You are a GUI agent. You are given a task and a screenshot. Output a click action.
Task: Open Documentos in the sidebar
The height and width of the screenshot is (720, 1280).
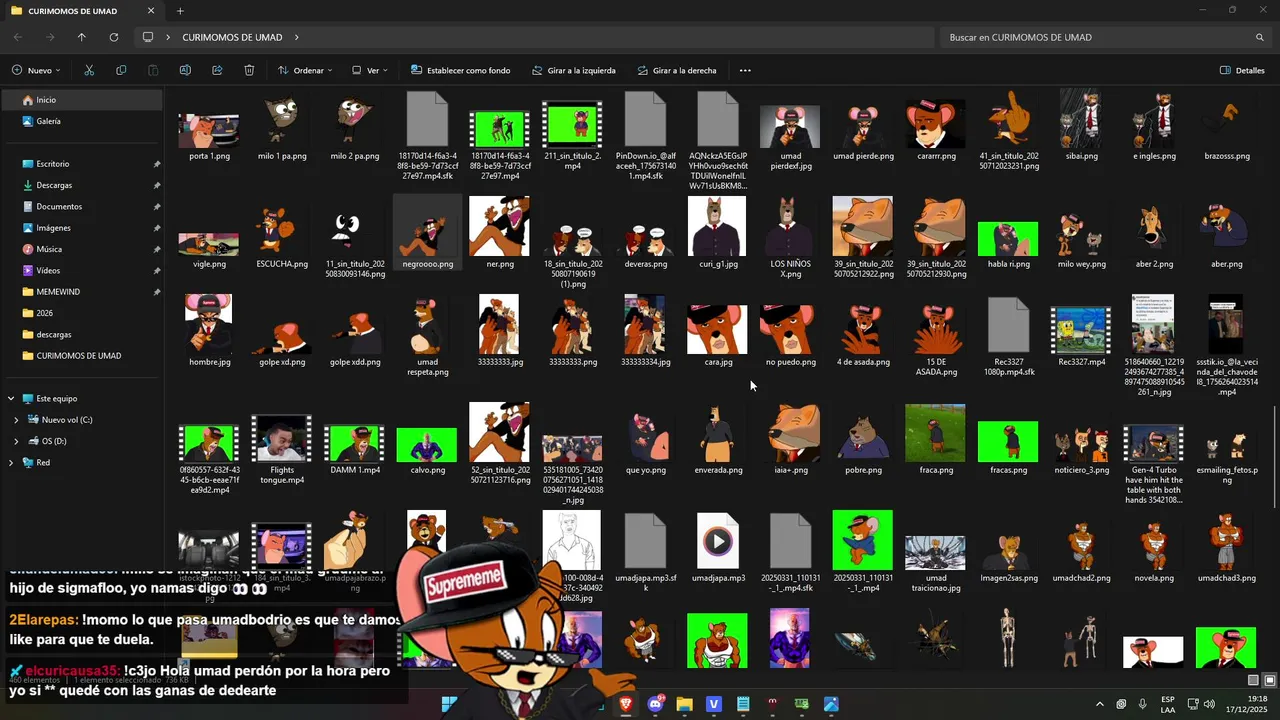click(82, 206)
